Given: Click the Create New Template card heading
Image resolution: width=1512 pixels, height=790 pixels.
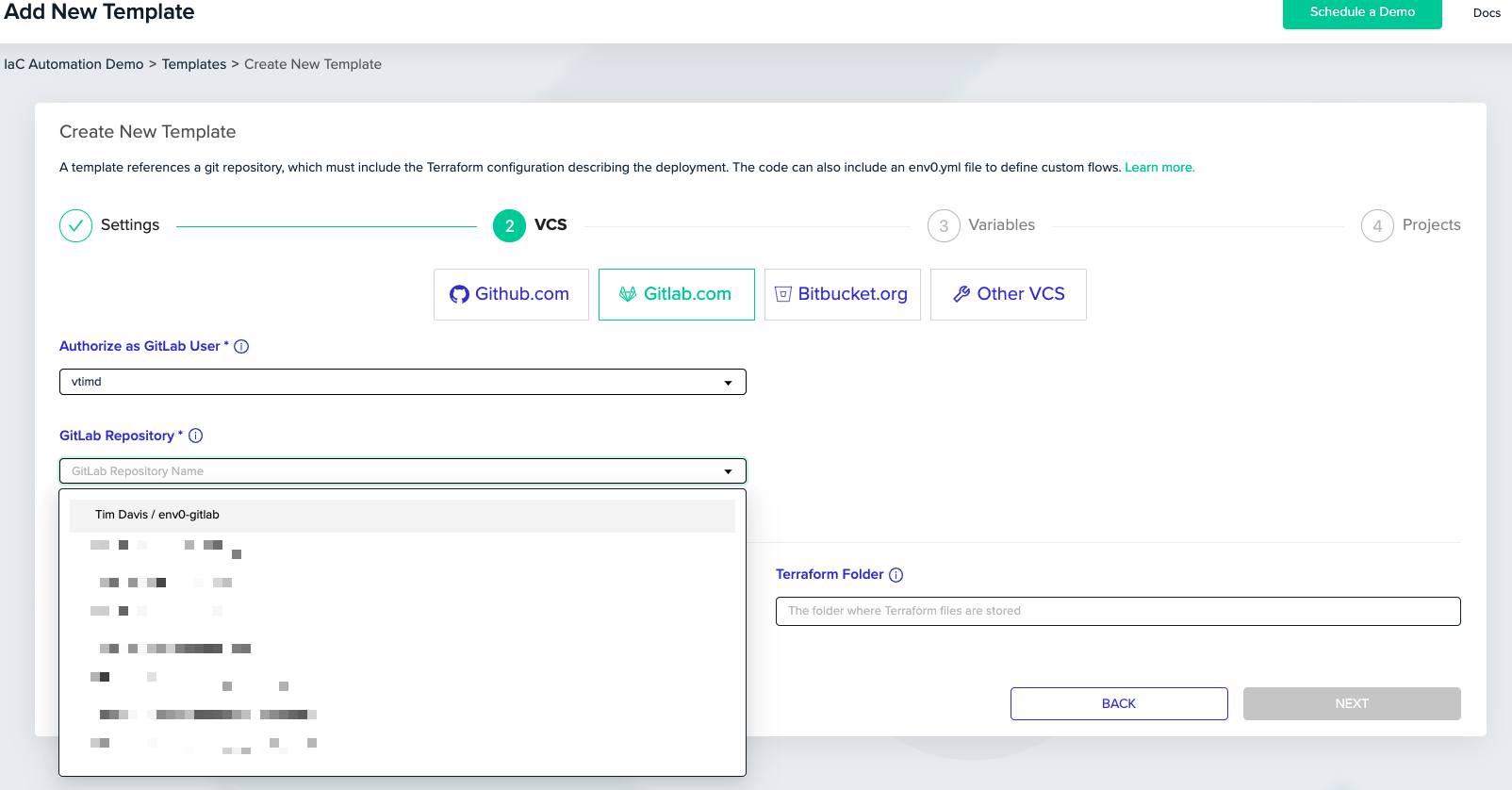Looking at the screenshot, I should click(148, 132).
